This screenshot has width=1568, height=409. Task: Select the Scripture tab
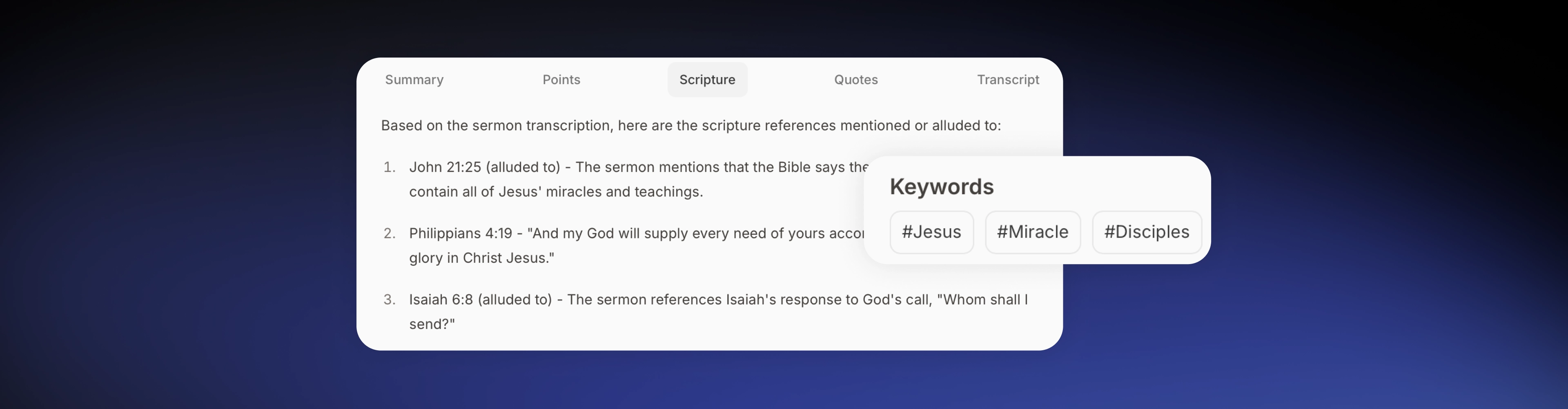707,80
